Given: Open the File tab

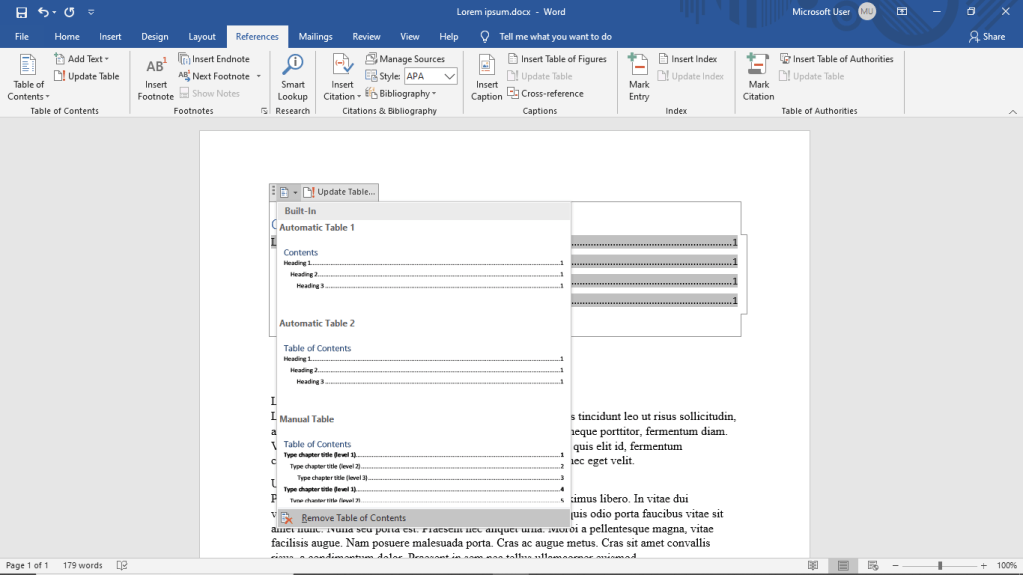Looking at the screenshot, I should (x=22, y=37).
